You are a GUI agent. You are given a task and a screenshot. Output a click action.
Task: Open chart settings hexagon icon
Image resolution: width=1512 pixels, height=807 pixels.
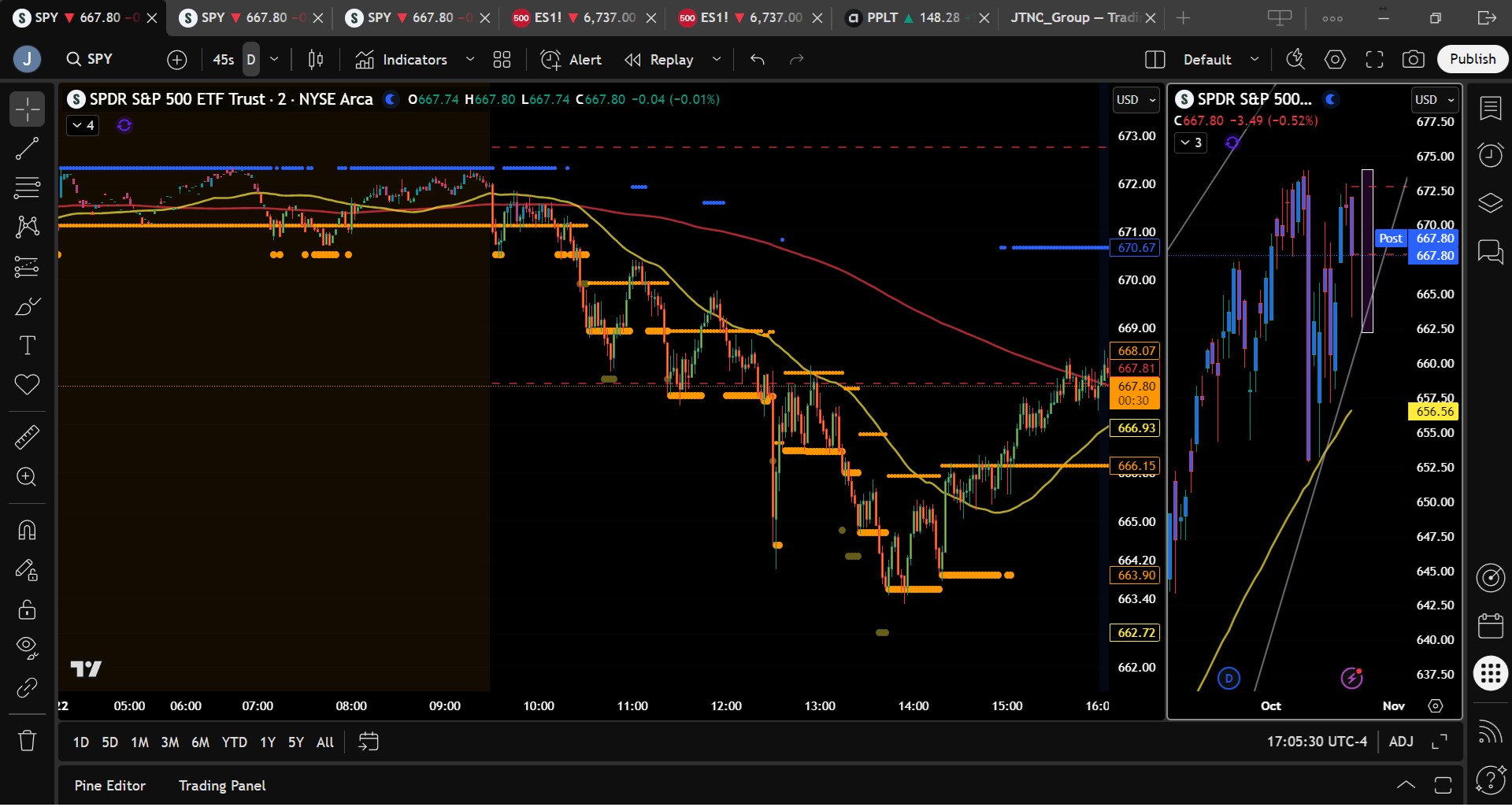[1335, 59]
